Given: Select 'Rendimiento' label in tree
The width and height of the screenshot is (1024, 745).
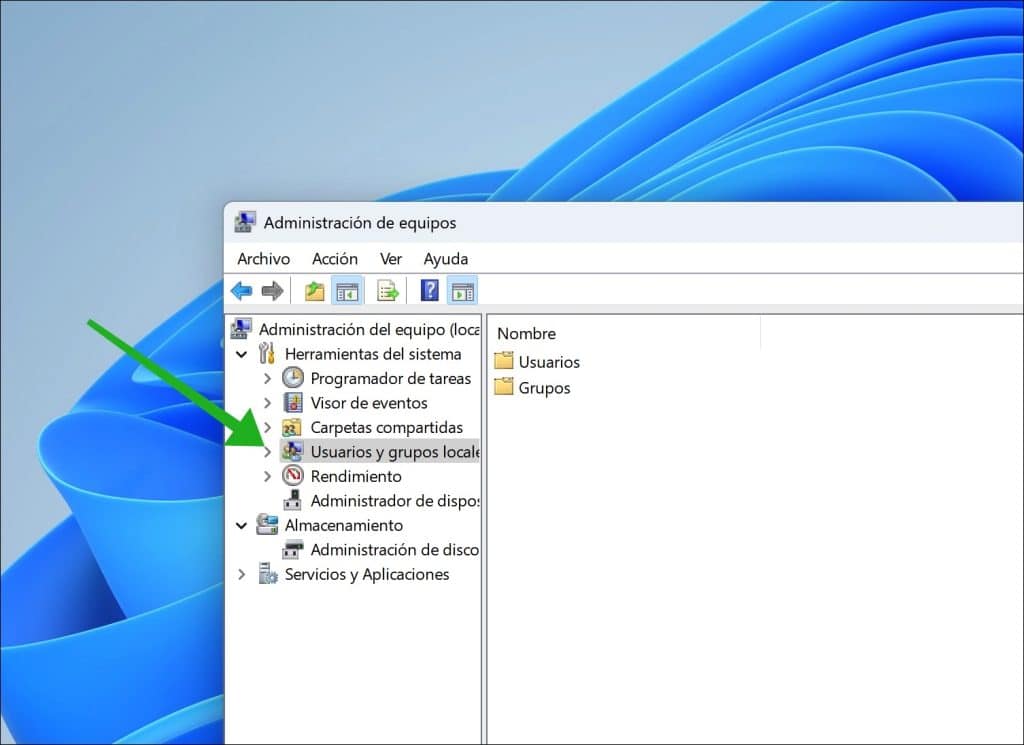Looking at the screenshot, I should tap(356, 476).
